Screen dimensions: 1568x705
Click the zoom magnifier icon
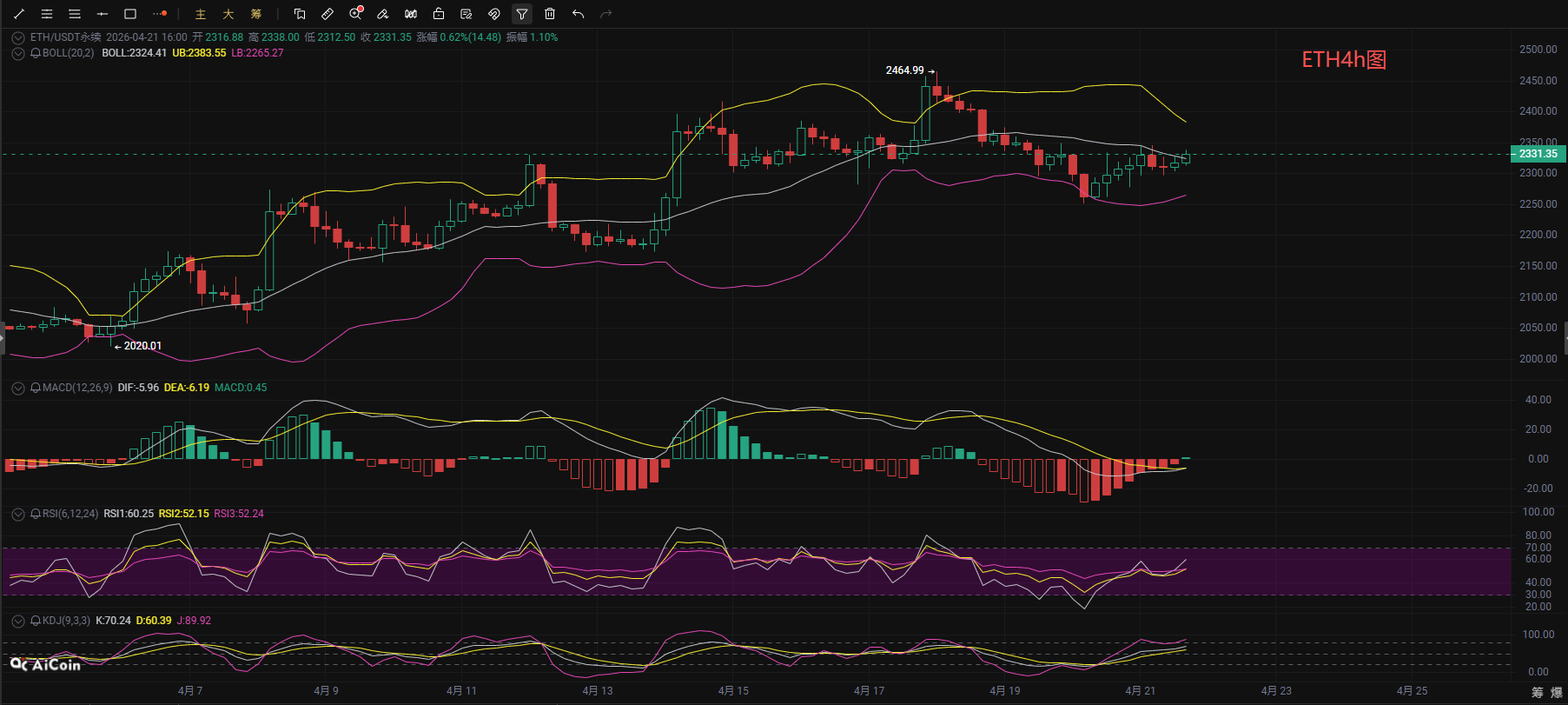[355, 14]
